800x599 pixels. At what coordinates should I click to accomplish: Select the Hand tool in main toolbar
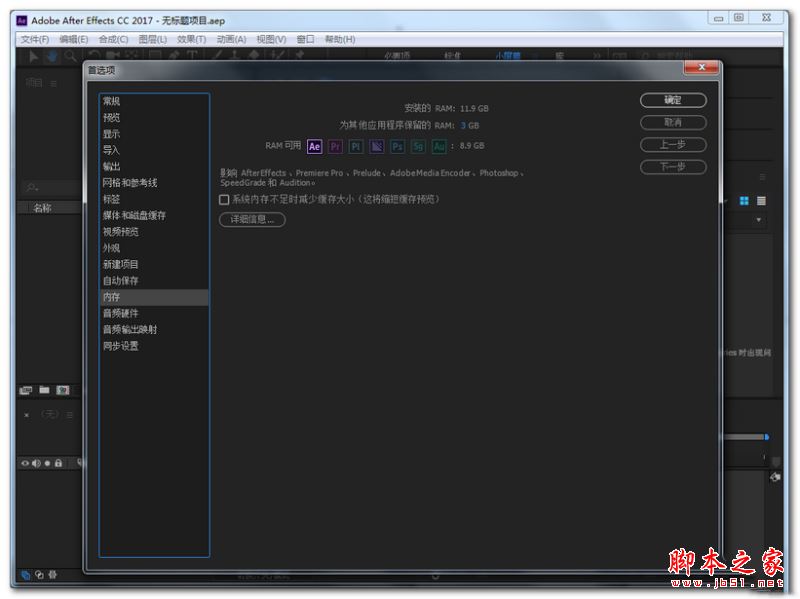click(52, 56)
